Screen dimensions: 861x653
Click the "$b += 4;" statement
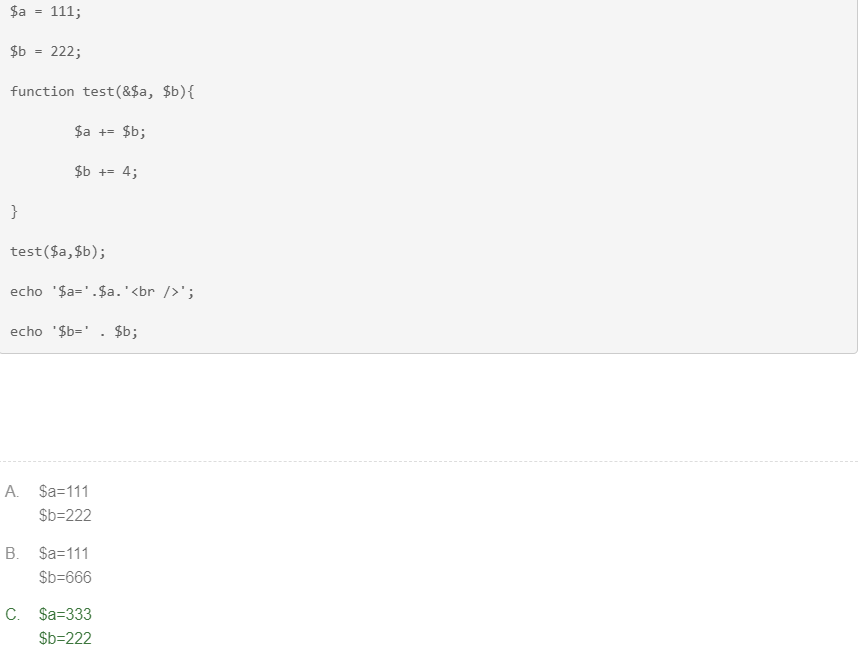pyautogui.click(x=106, y=171)
